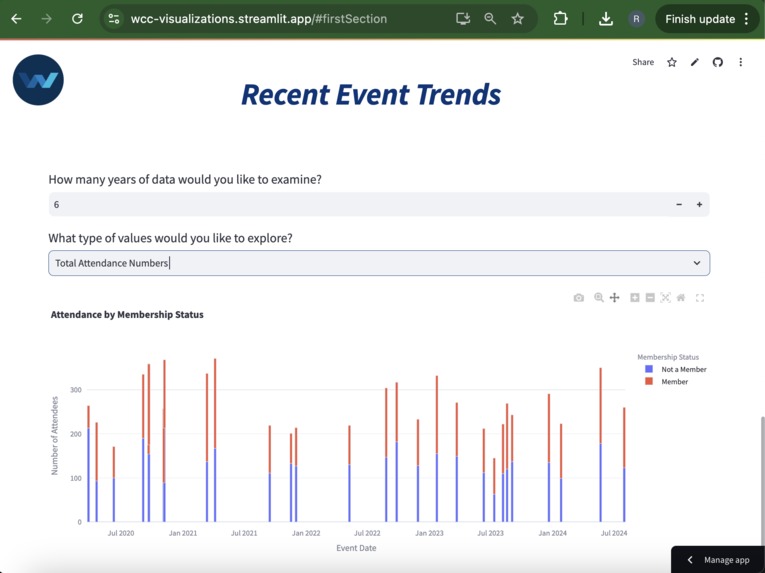765x573 pixels.
Task: Click the Jan 2024 axis label
Action: pyautogui.click(x=552, y=533)
